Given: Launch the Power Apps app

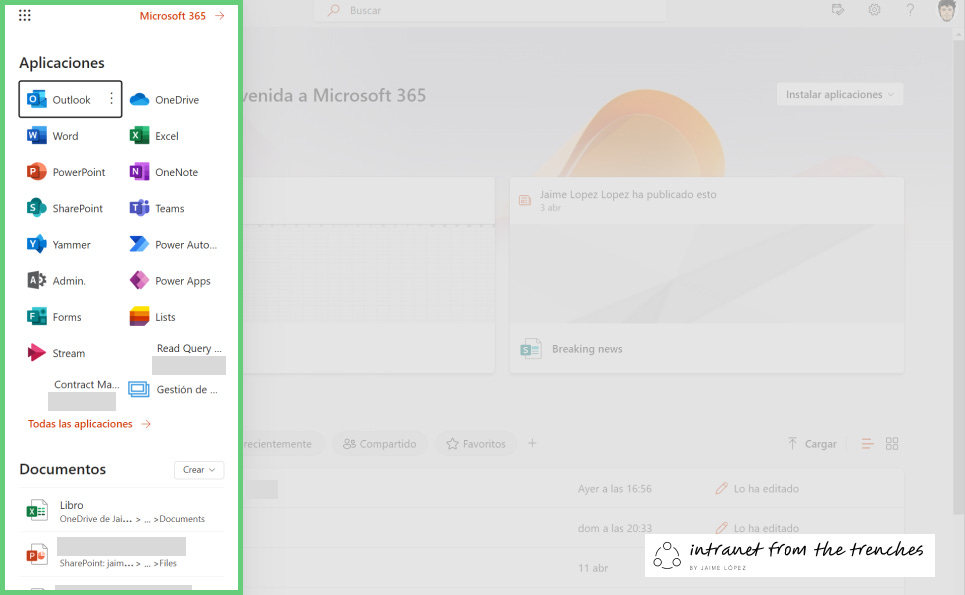Looking at the screenshot, I should click(x=170, y=281).
